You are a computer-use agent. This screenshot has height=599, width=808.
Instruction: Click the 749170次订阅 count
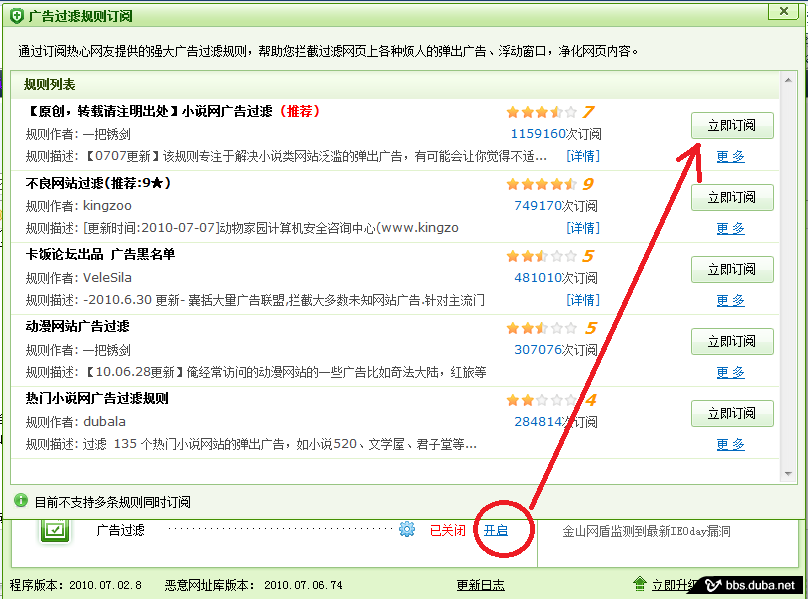coord(556,206)
